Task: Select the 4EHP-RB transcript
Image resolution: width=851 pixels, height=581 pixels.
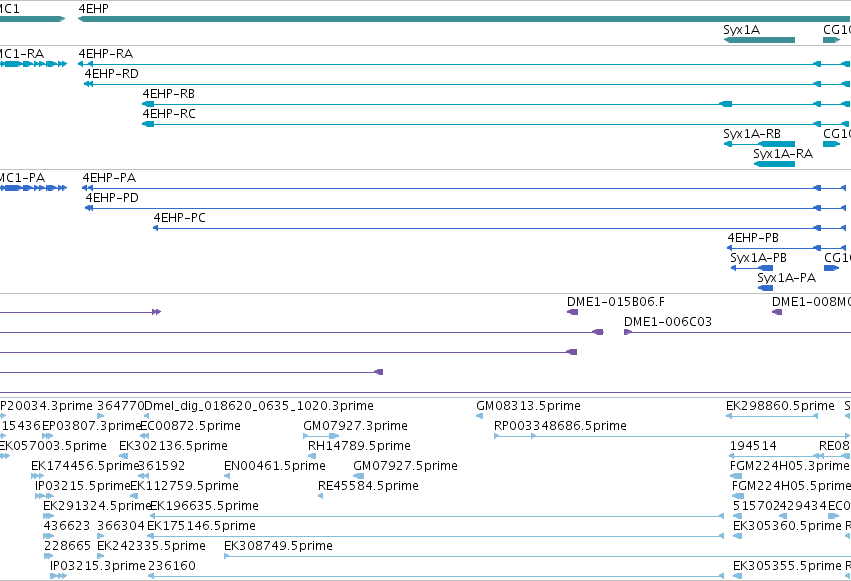Action: tap(497, 104)
